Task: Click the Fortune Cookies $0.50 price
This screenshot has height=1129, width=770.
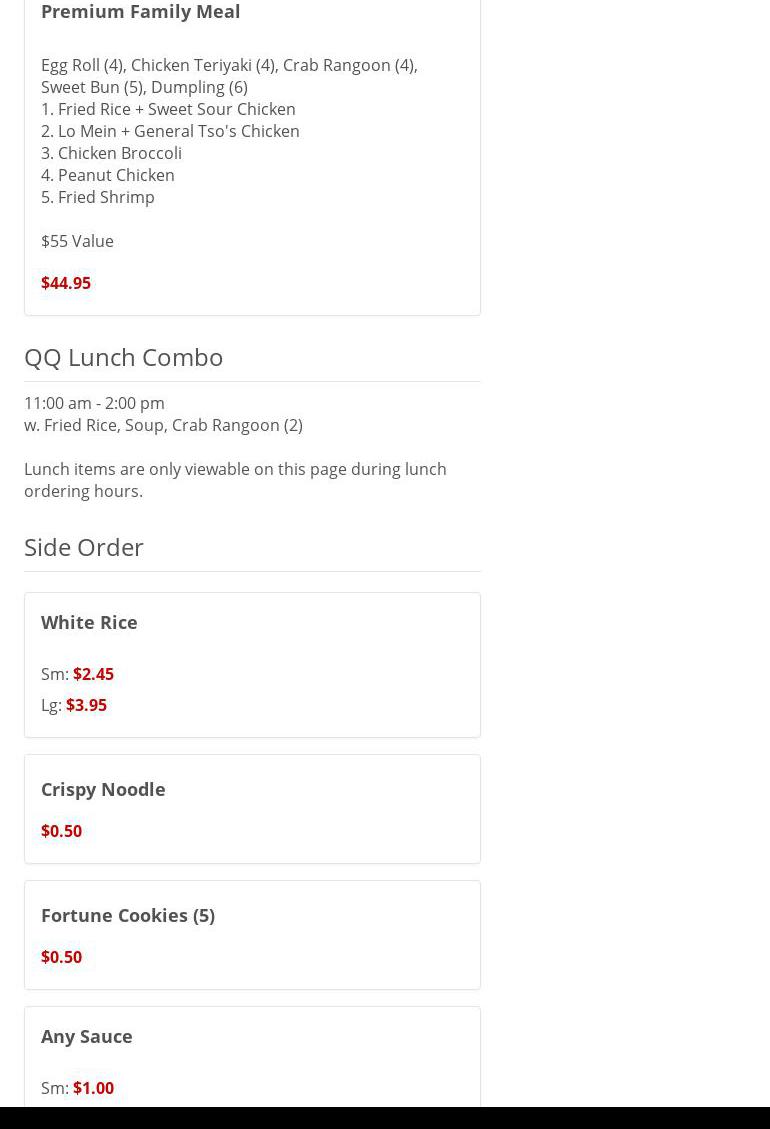Action: pyautogui.click(x=61, y=957)
